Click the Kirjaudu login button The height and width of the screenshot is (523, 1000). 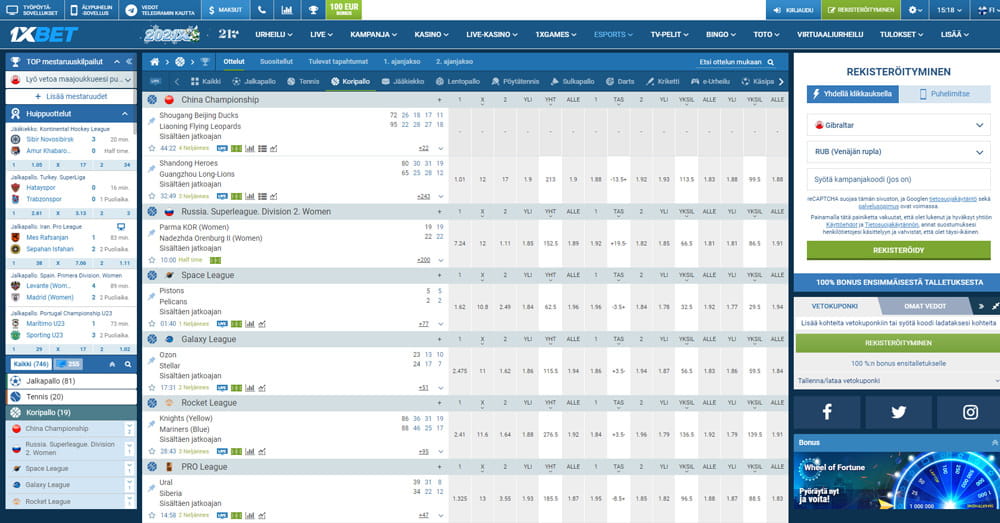coord(793,10)
